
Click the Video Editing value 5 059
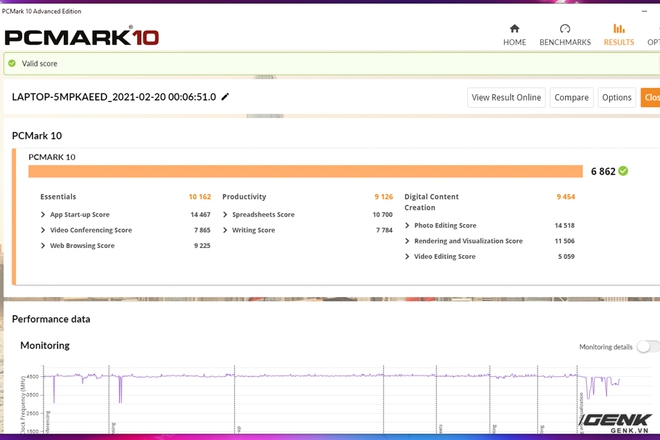566,256
